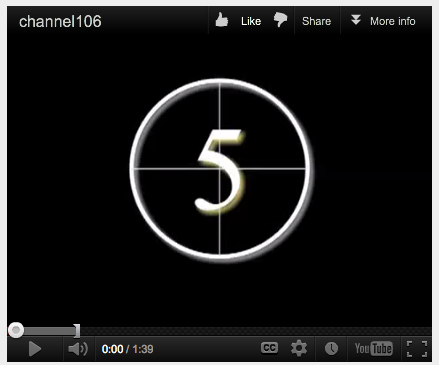Click the channel106 title
The height and width of the screenshot is (365, 439).
(60, 22)
